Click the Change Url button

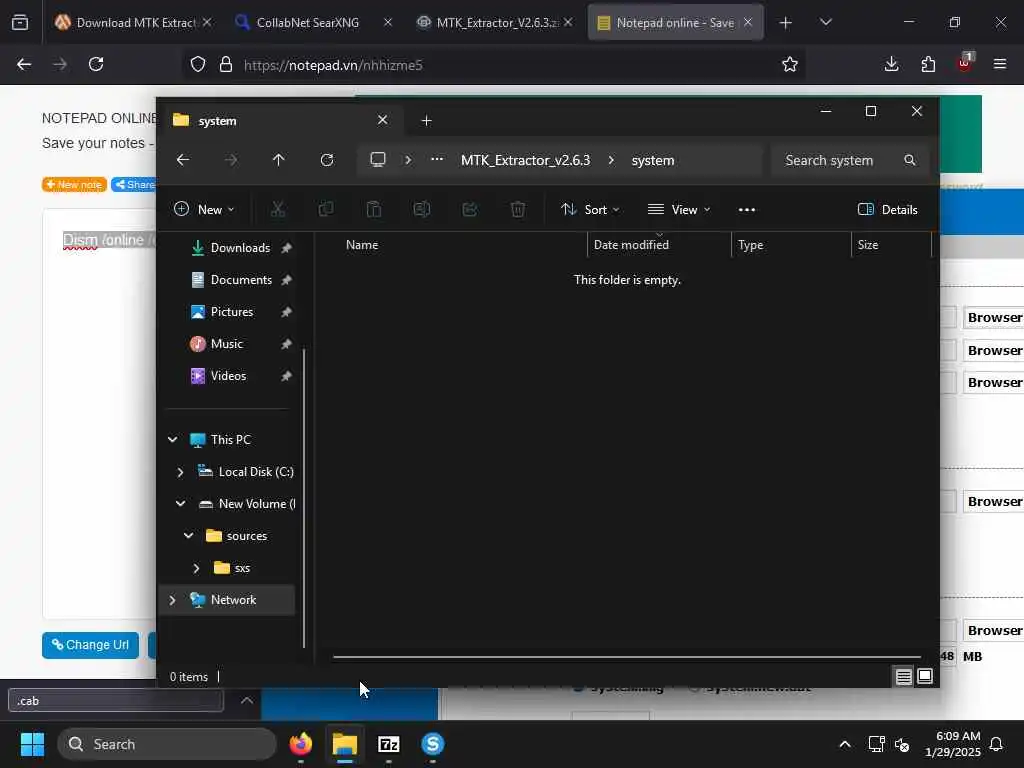91,645
